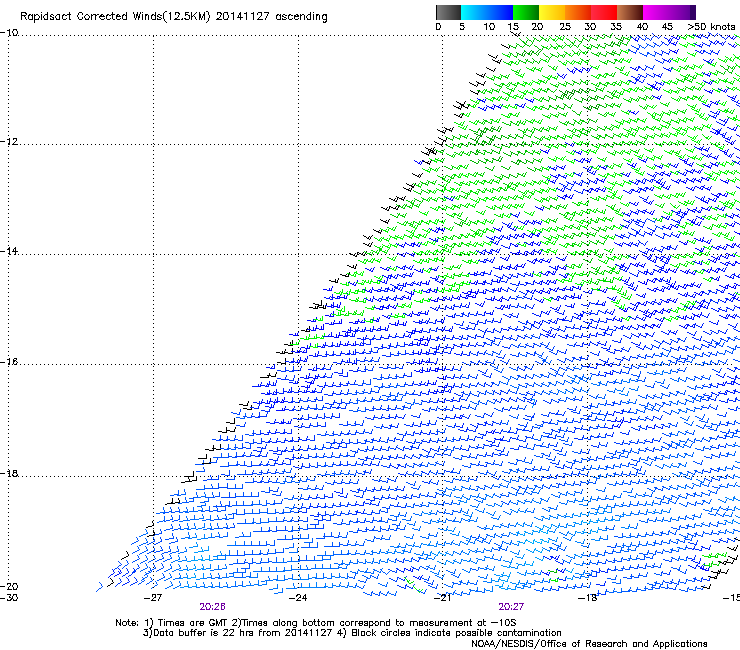Click the orange 25–30 knots legend swatch
740x650 pixels.
(578, 12)
